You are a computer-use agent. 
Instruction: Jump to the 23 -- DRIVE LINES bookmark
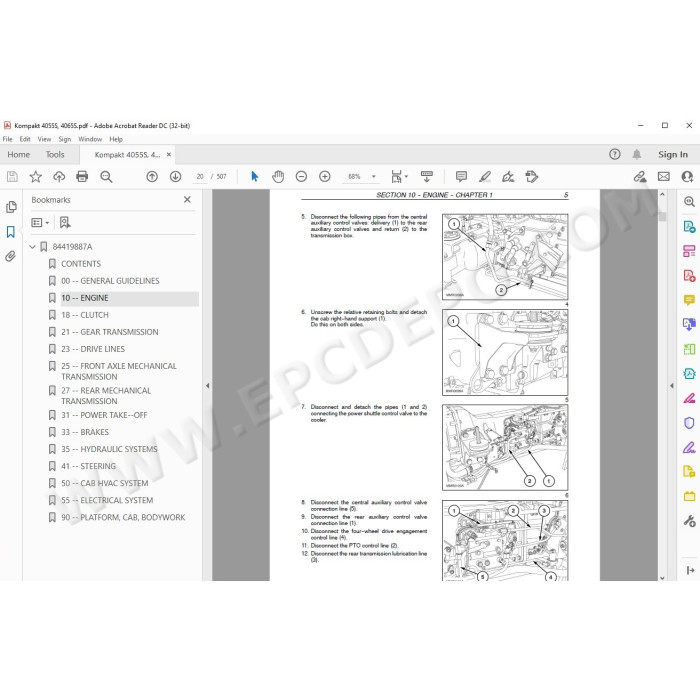click(x=93, y=349)
